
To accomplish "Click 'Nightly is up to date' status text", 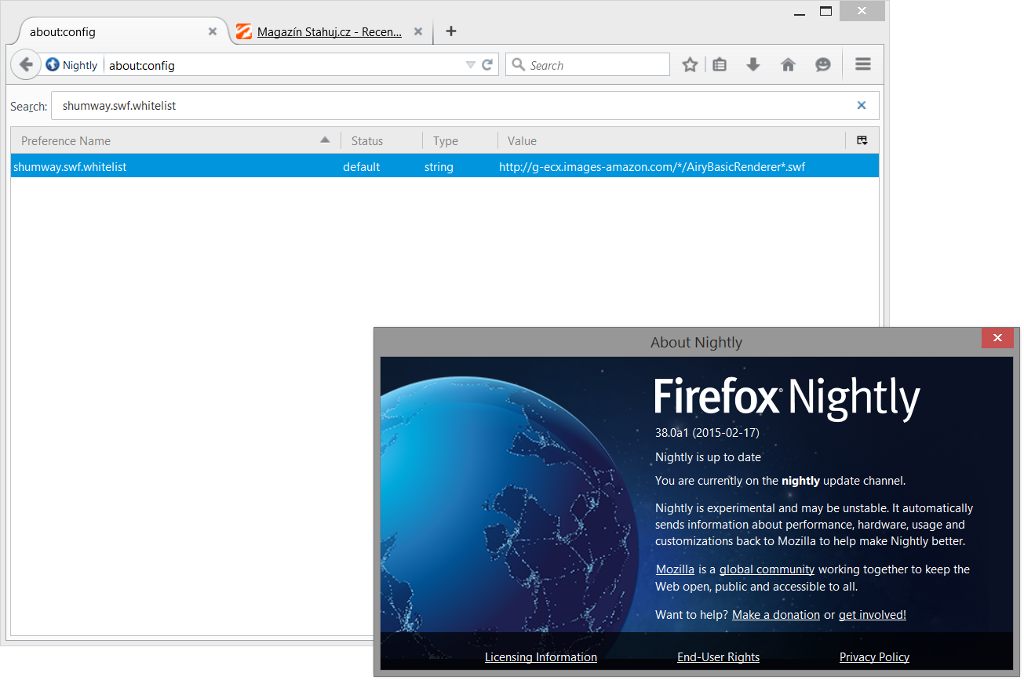I will (x=708, y=457).
